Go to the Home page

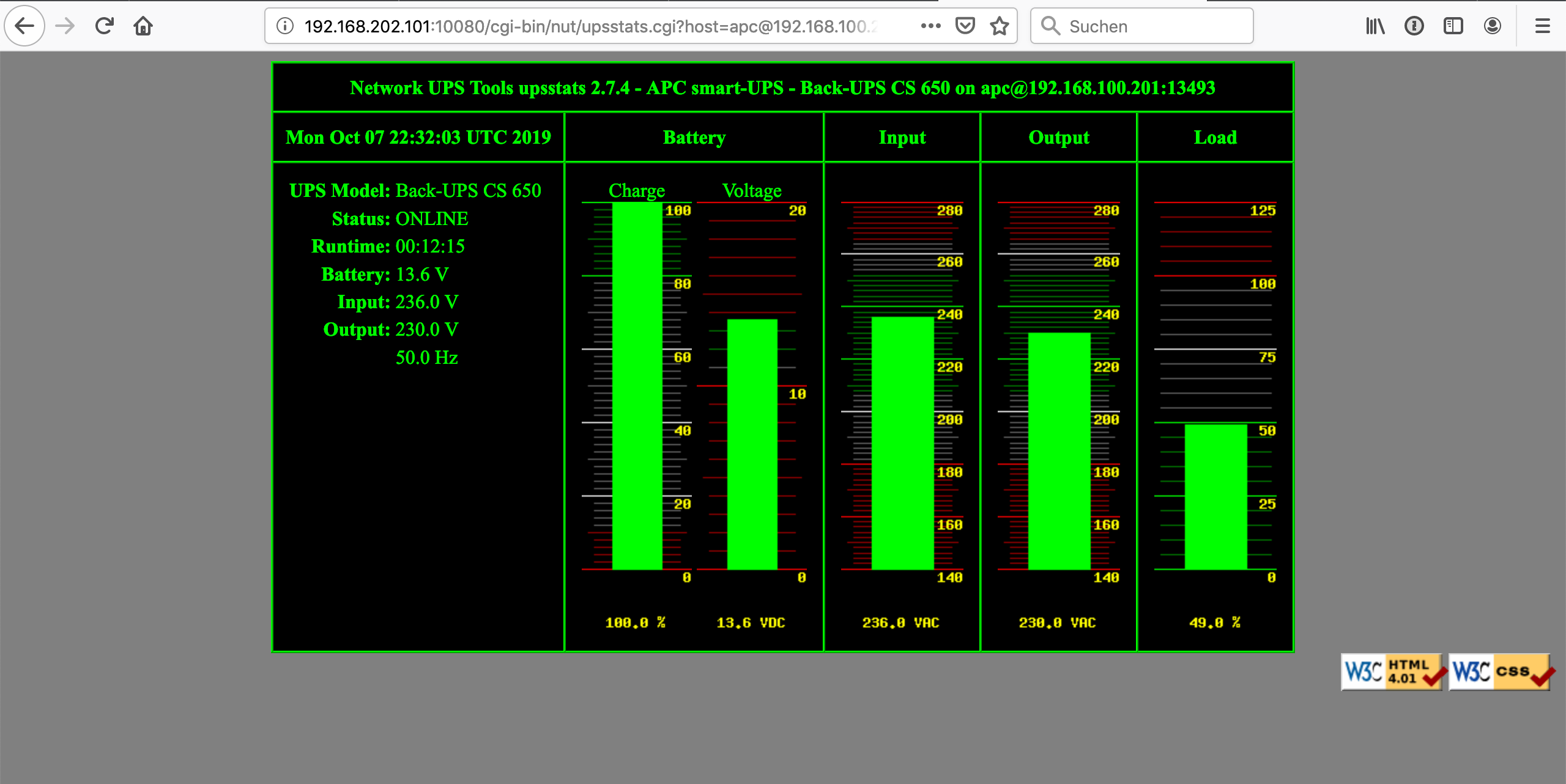(143, 26)
